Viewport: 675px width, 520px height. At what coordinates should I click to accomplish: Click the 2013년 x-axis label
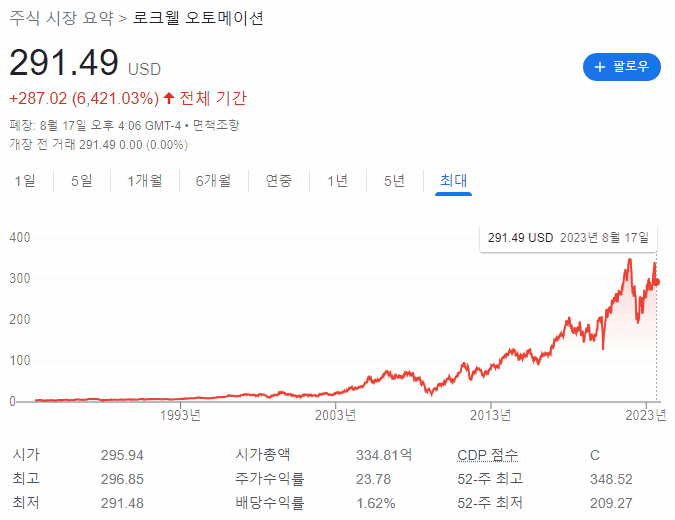[x=491, y=415]
